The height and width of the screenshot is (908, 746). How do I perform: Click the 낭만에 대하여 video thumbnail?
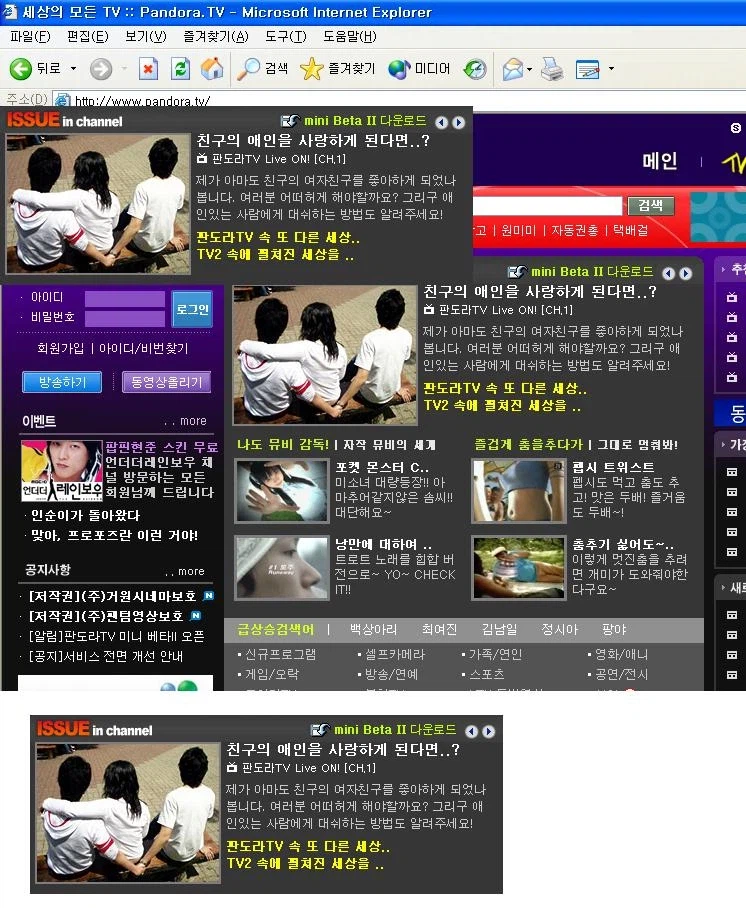click(x=281, y=568)
